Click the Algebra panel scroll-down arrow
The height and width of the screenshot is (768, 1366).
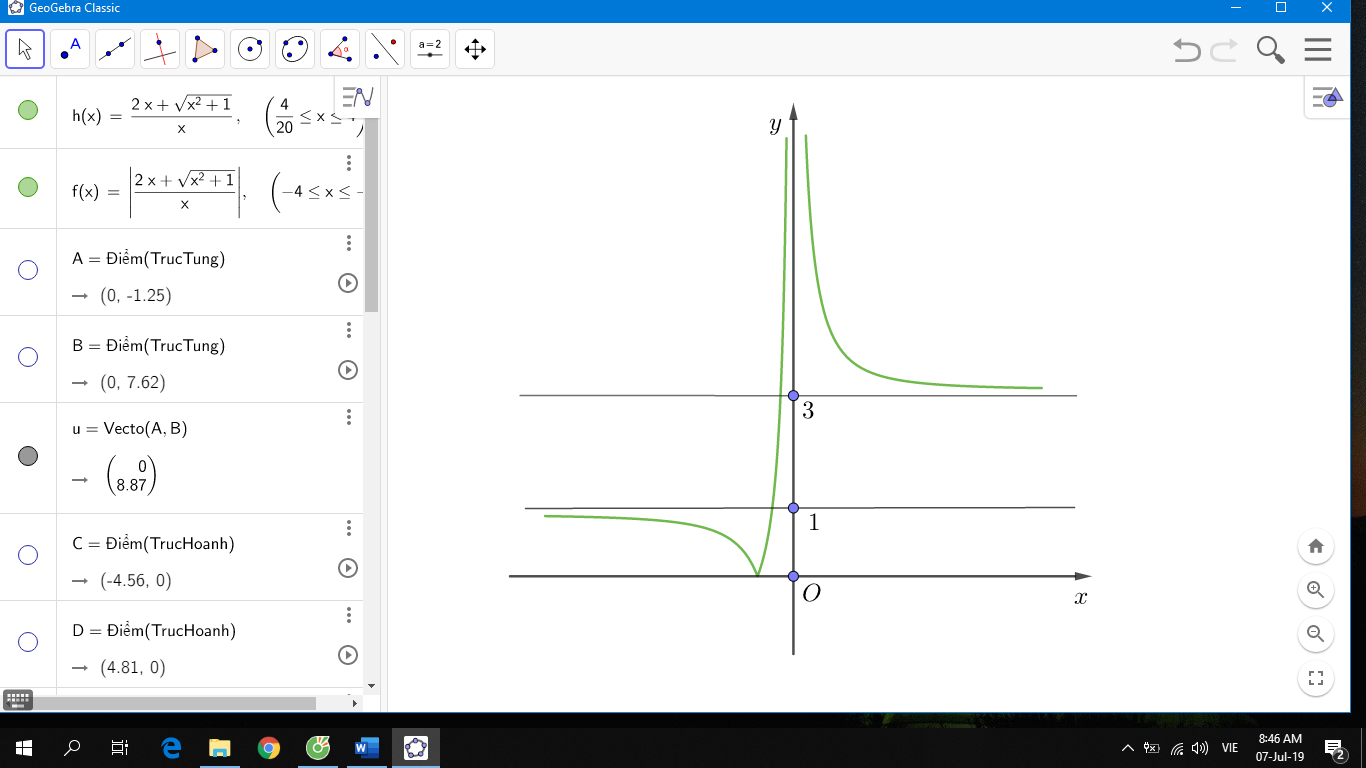[x=372, y=686]
